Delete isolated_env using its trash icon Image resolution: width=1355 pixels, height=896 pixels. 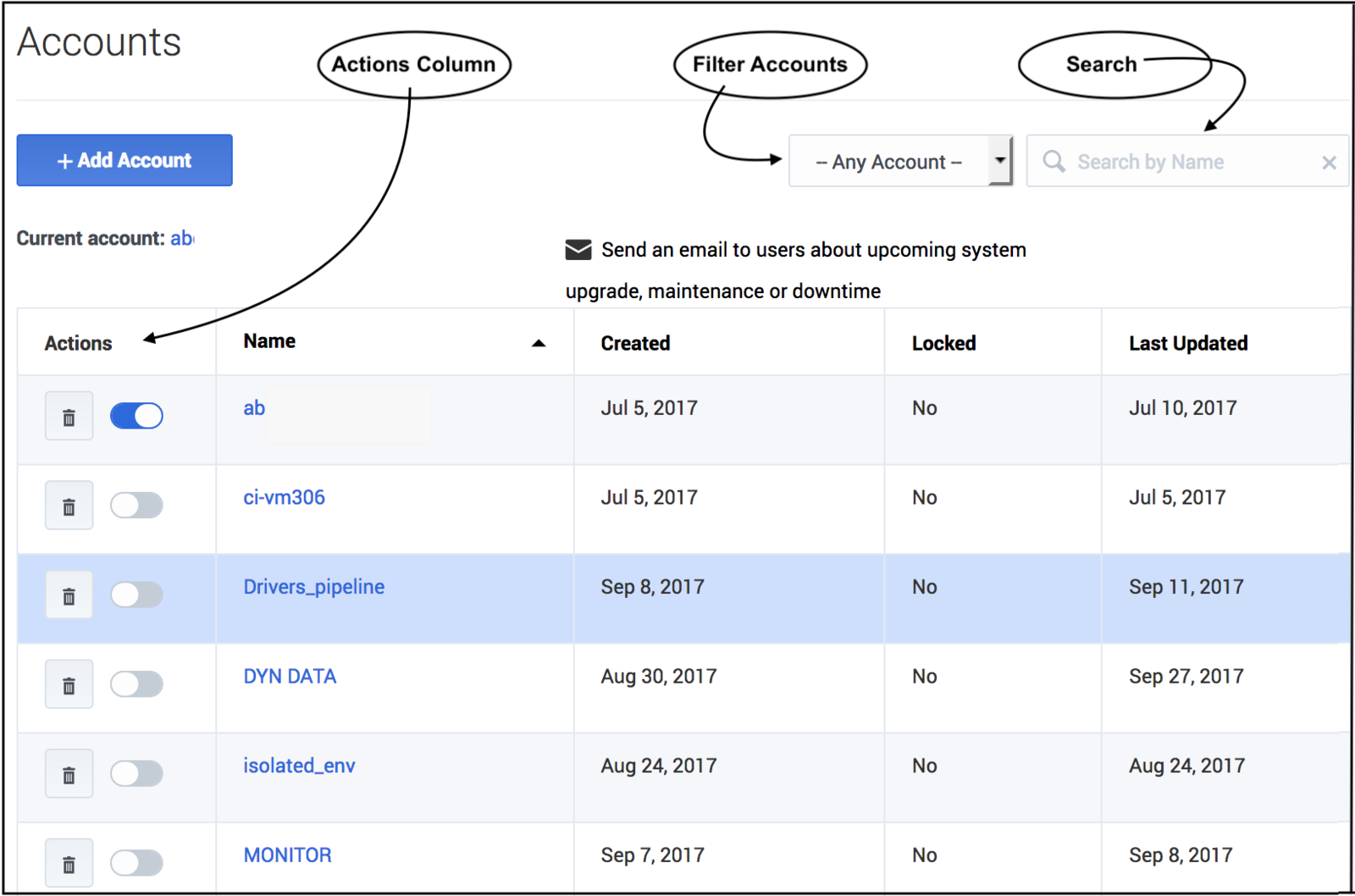[69, 774]
